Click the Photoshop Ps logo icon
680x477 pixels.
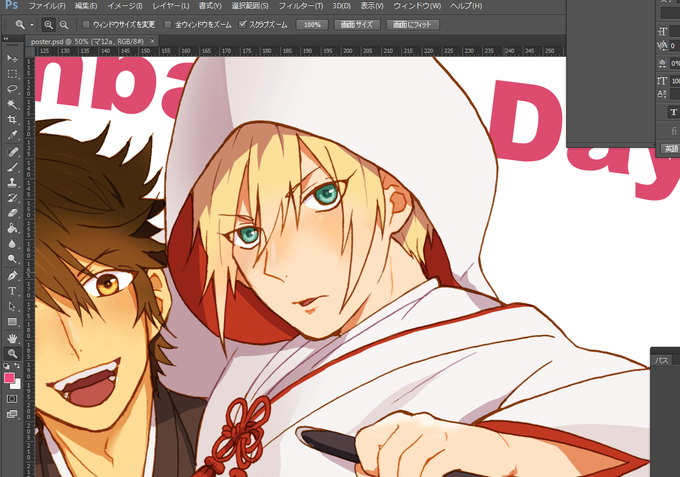12,5
